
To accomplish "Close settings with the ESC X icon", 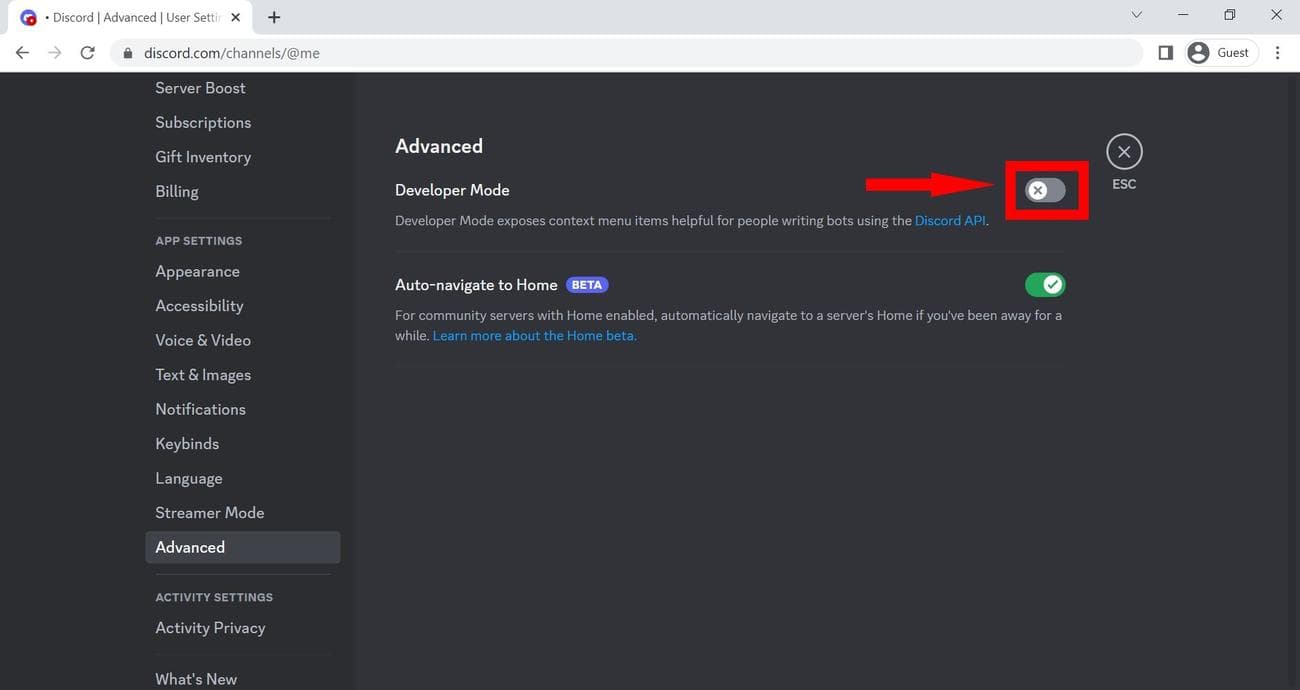I will click(x=1124, y=152).
